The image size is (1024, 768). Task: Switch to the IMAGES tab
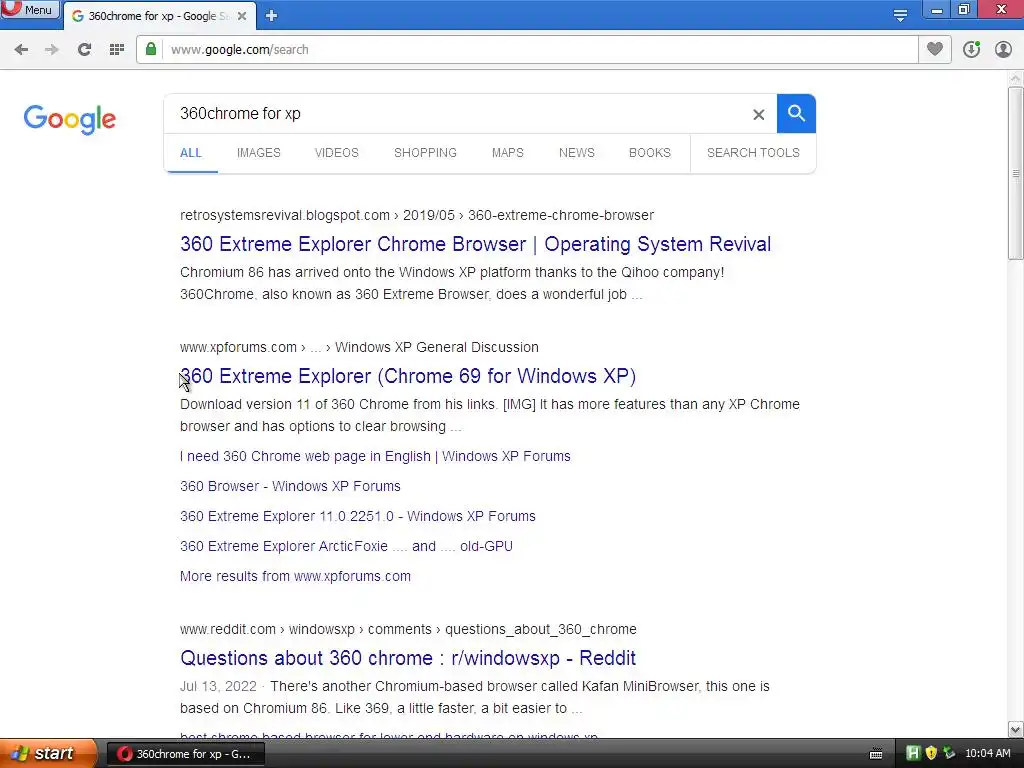click(259, 153)
